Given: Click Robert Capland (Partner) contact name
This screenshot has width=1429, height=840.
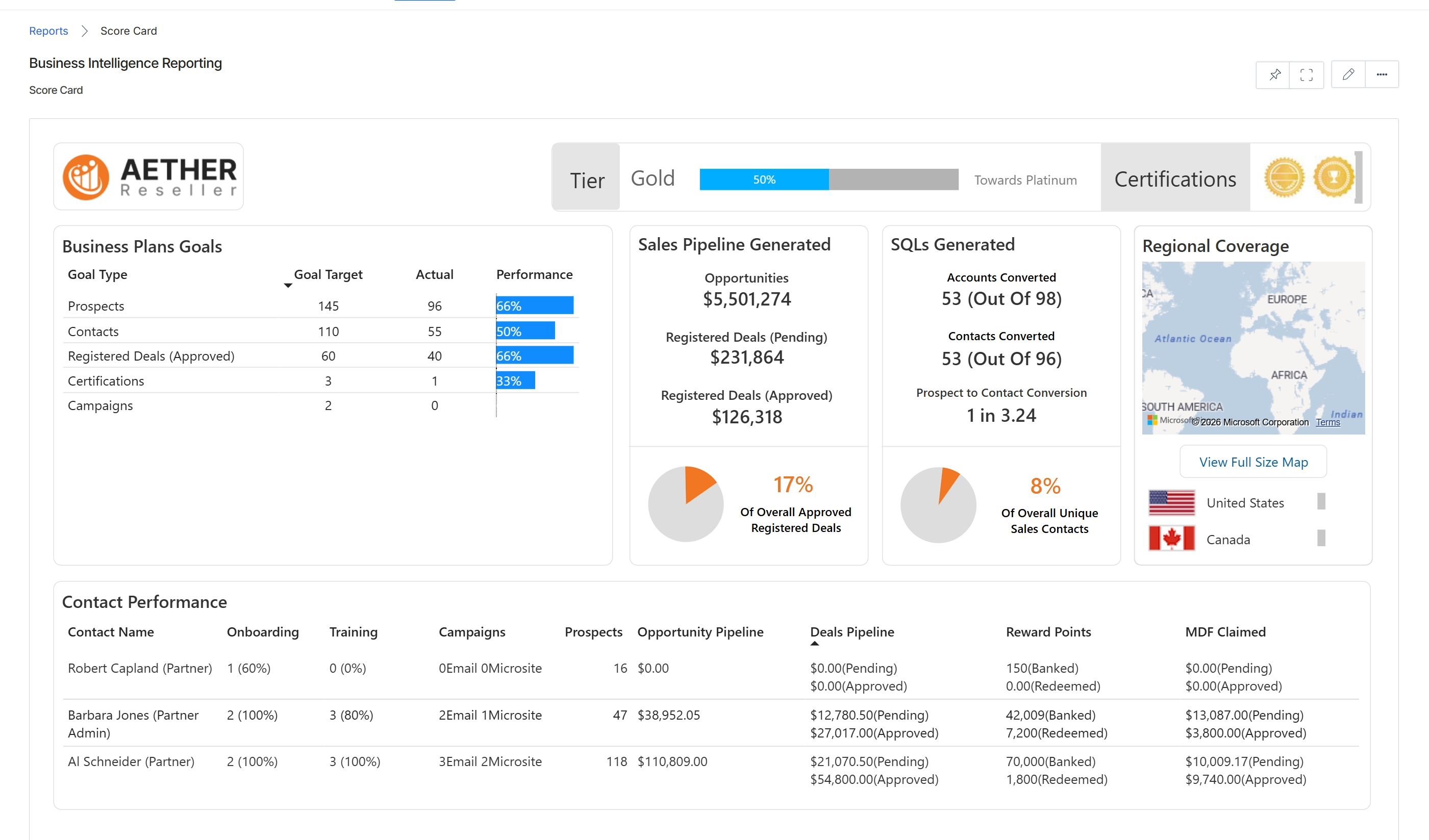Looking at the screenshot, I should pyautogui.click(x=140, y=668).
